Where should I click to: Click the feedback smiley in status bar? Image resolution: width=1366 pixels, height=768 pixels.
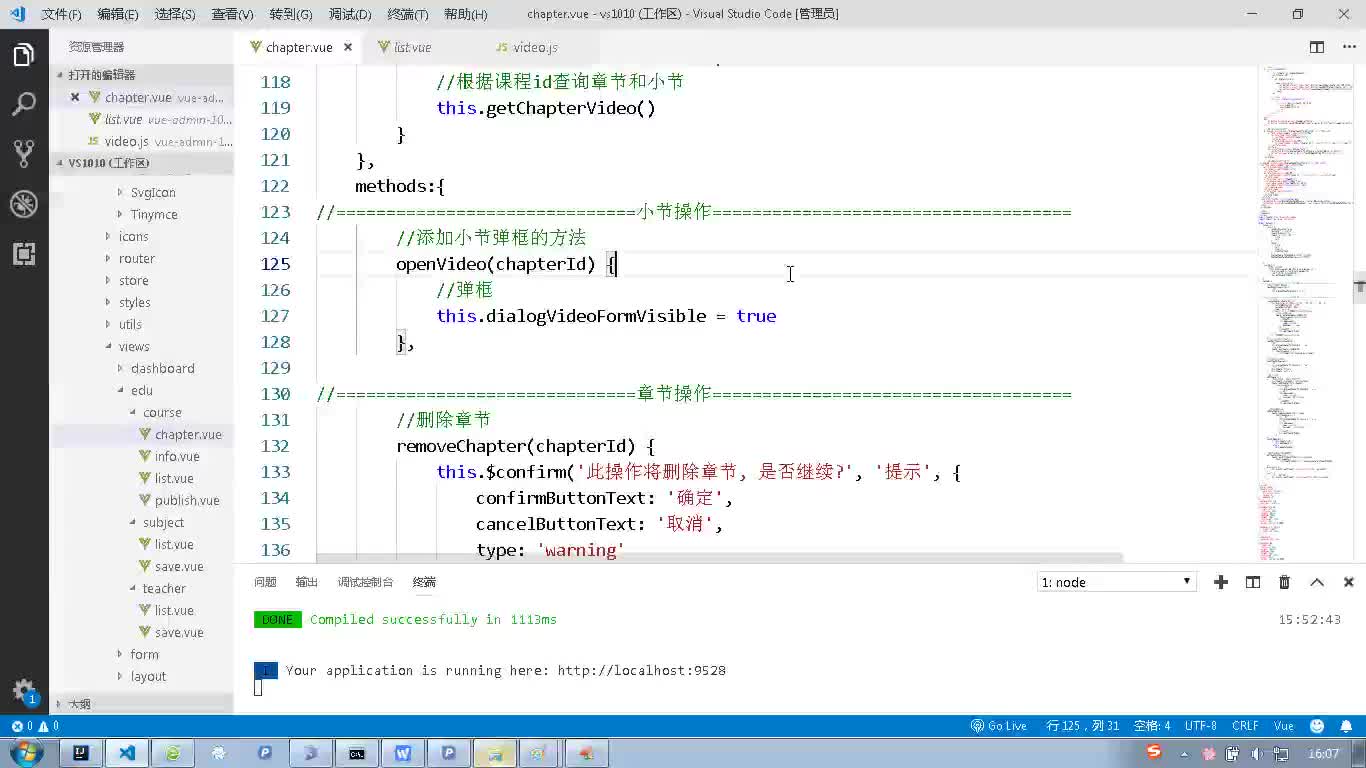tap(1317, 726)
